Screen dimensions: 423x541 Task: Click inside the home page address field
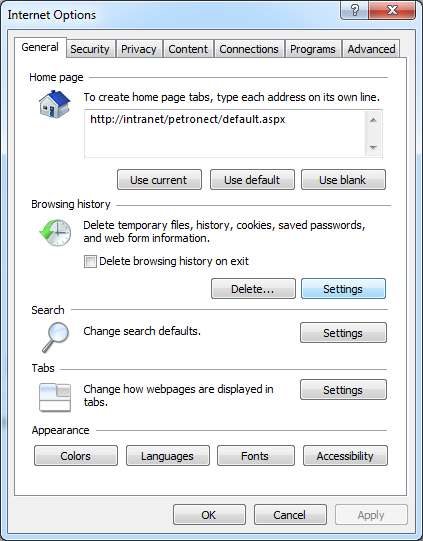(x=225, y=134)
